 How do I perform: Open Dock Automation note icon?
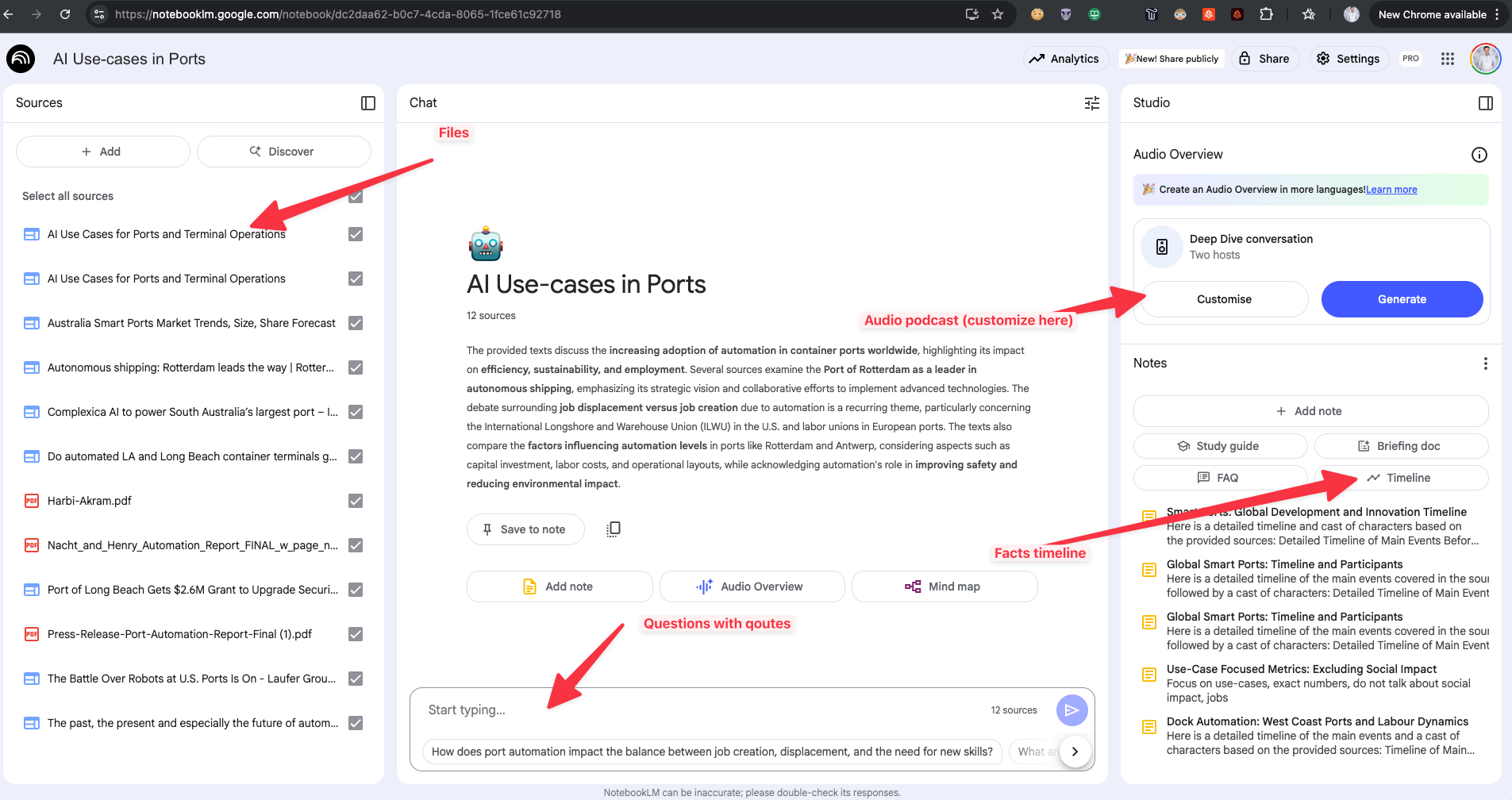pyautogui.click(x=1149, y=727)
